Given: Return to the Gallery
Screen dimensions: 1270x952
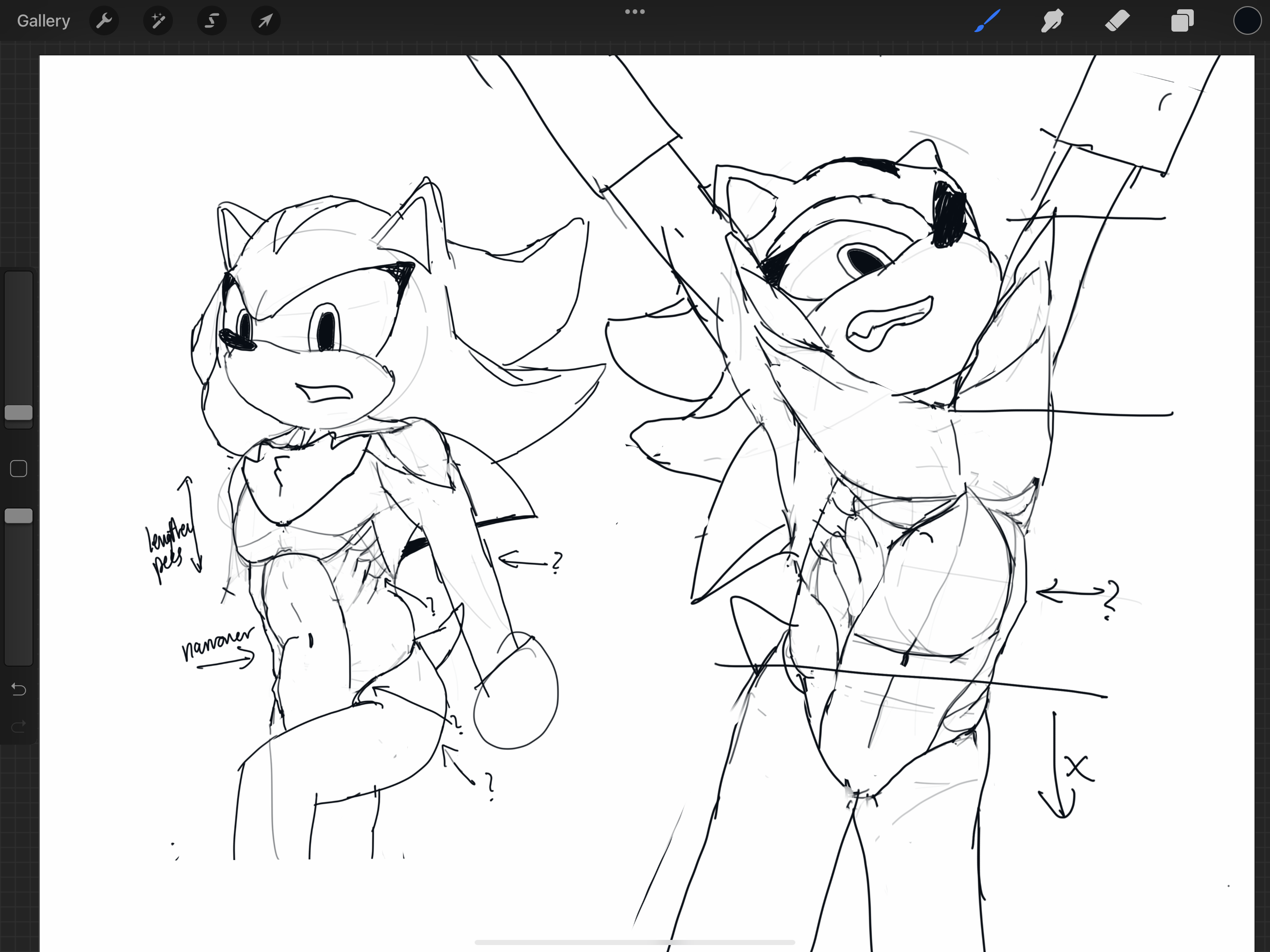Looking at the screenshot, I should 44,21.
